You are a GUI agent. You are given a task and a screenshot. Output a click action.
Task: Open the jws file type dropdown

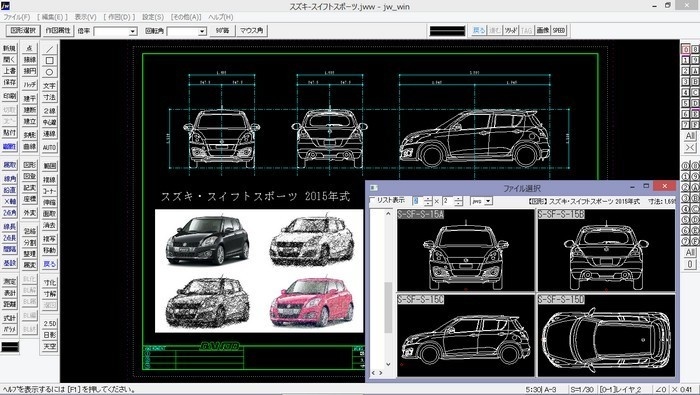point(488,201)
